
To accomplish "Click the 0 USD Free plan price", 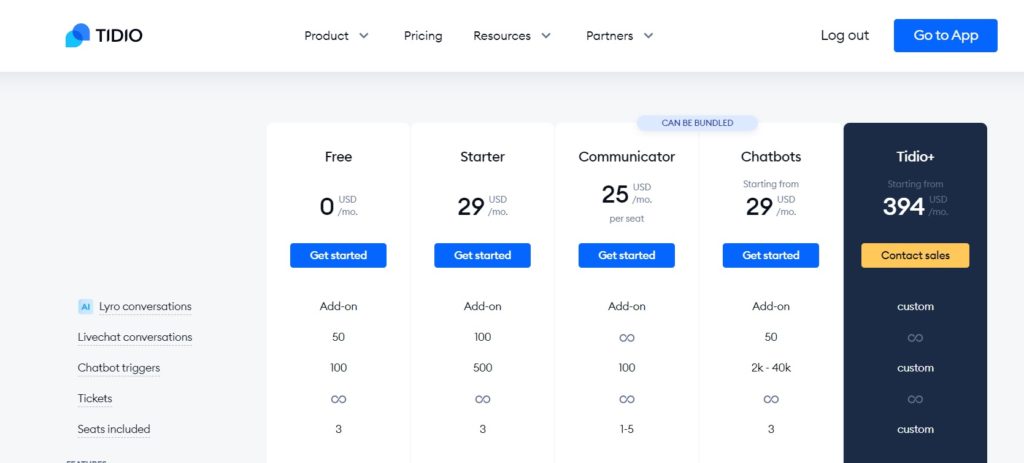I will pos(338,206).
